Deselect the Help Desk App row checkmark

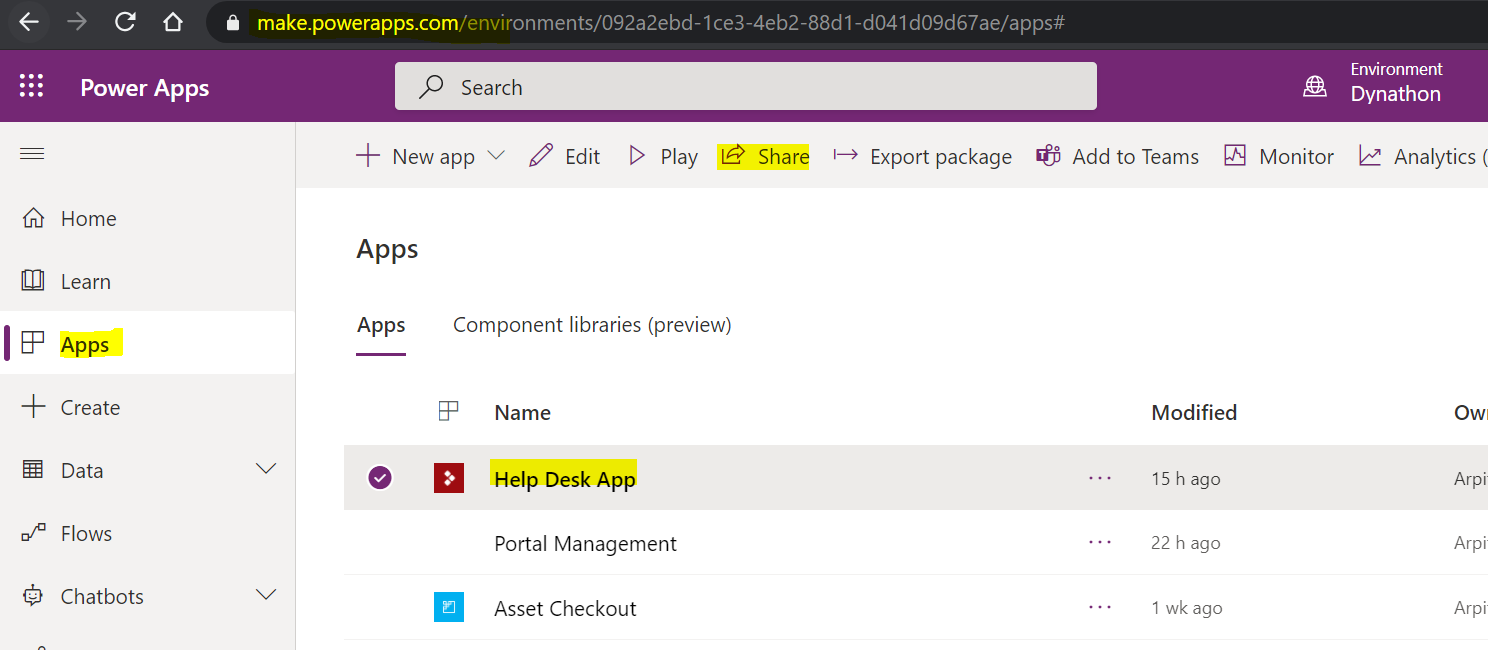click(380, 478)
